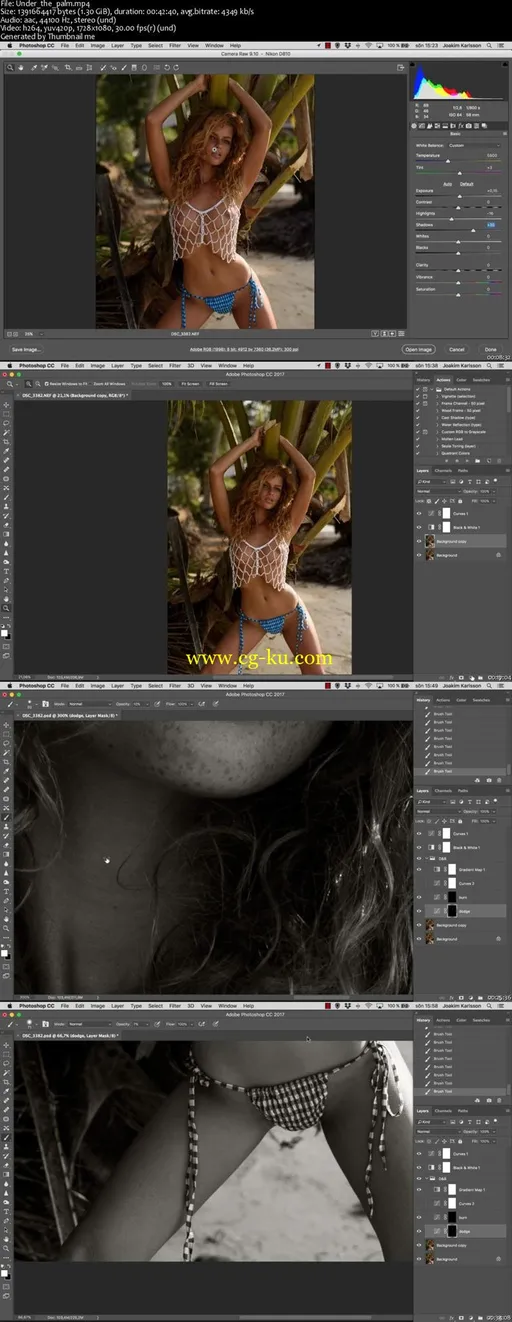Toggle Resize Windows to Fit checkbox in second frame

click(46, 383)
